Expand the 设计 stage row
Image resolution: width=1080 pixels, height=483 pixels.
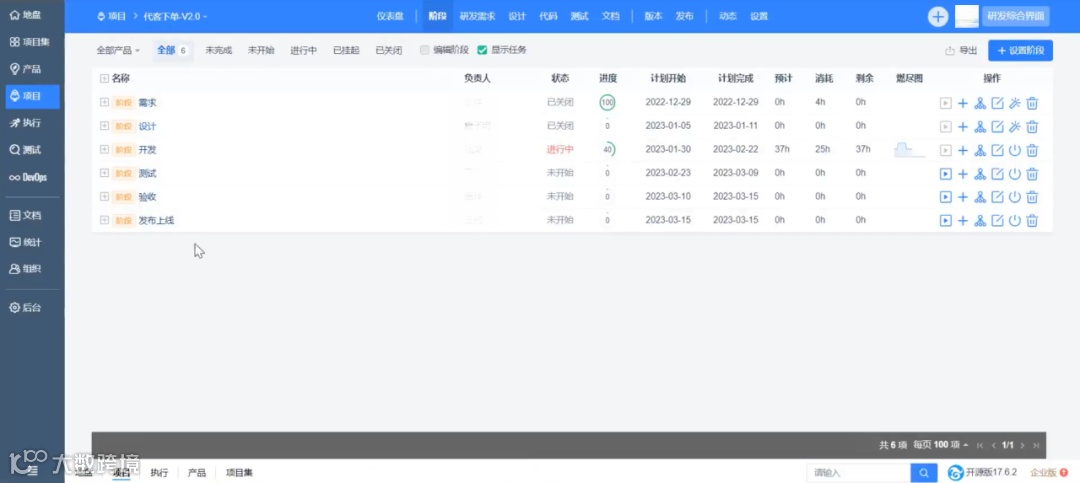tap(105, 125)
